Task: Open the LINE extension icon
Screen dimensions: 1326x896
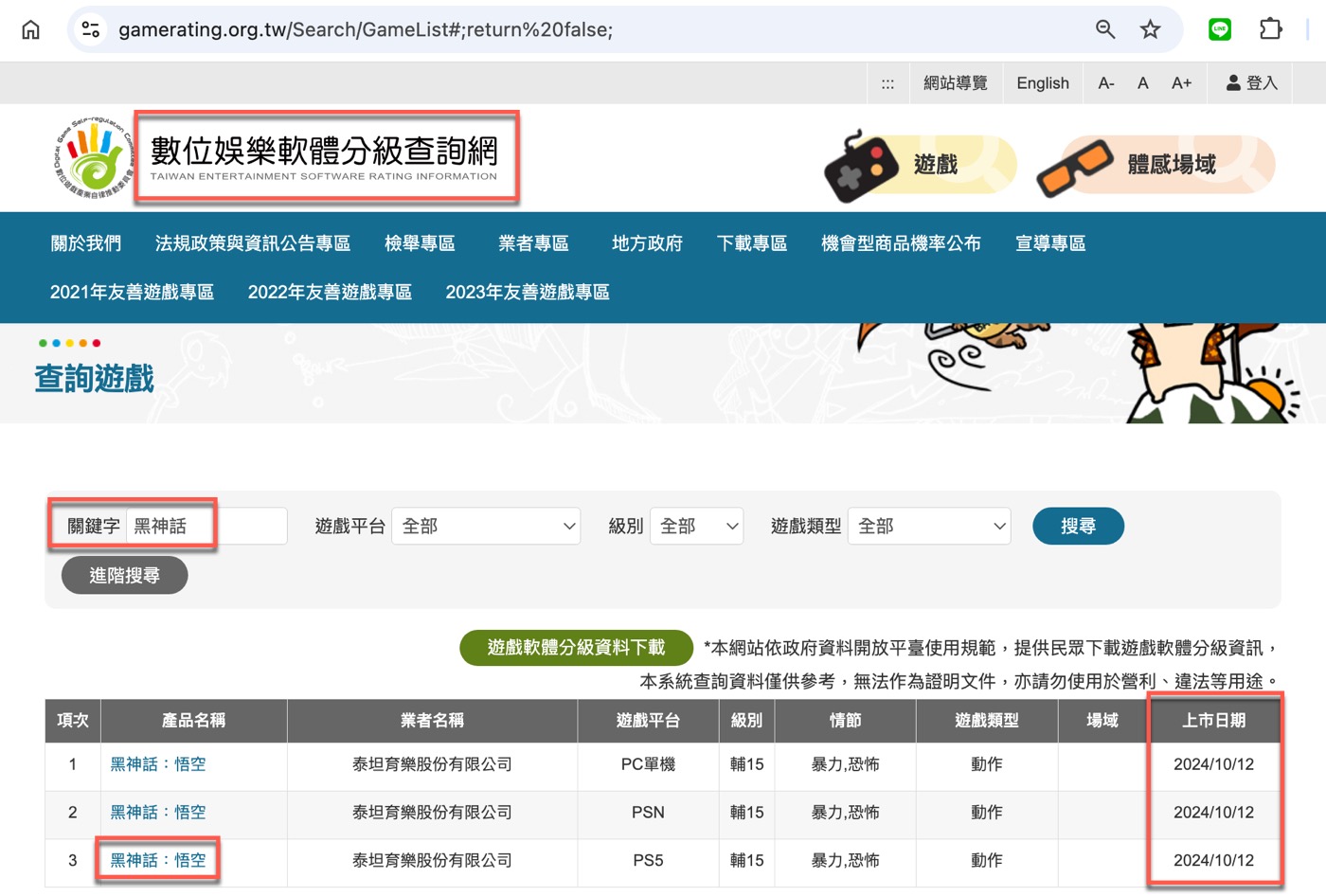Action: tap(1220, 29)
